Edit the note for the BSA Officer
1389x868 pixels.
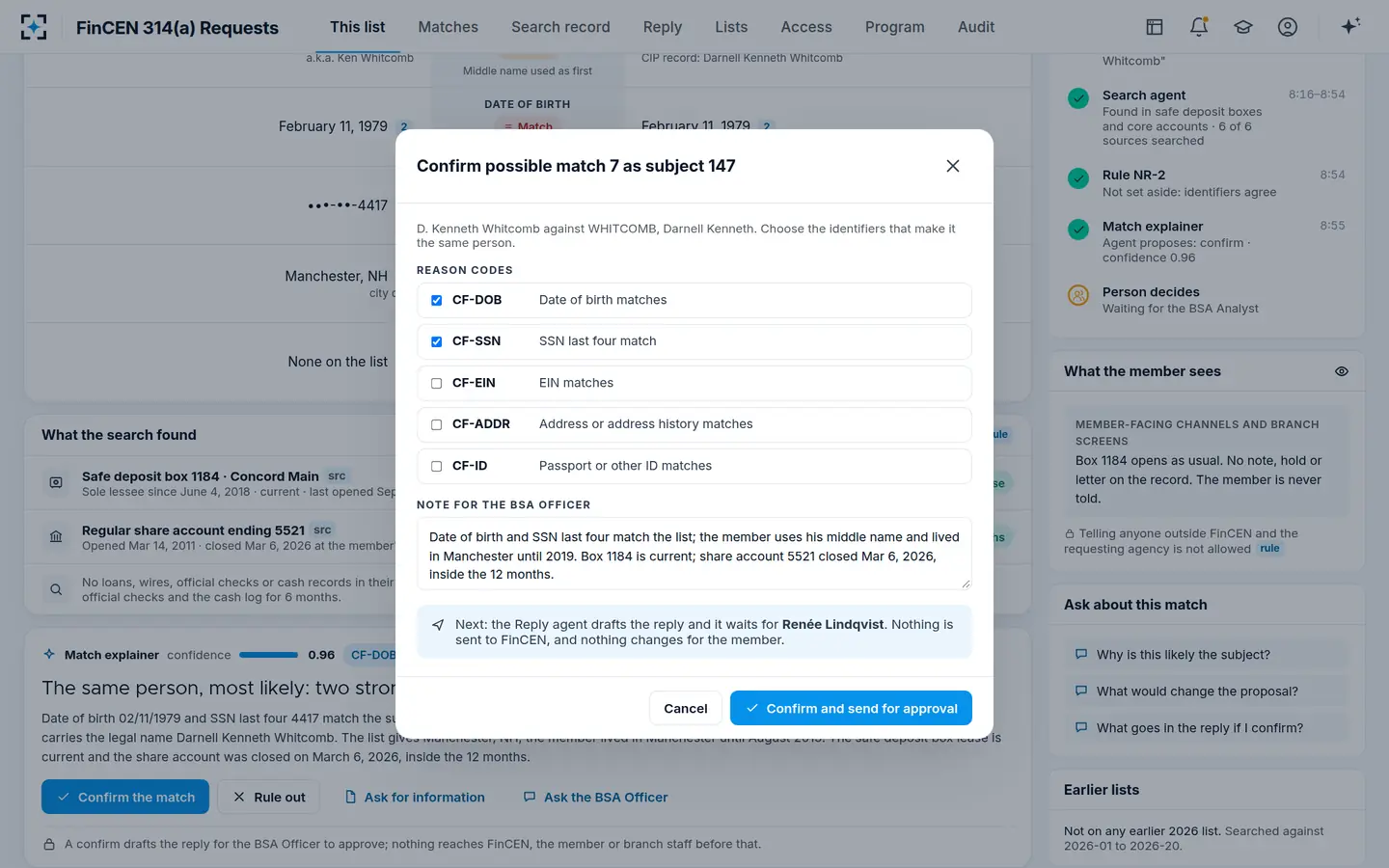point(694,554)
